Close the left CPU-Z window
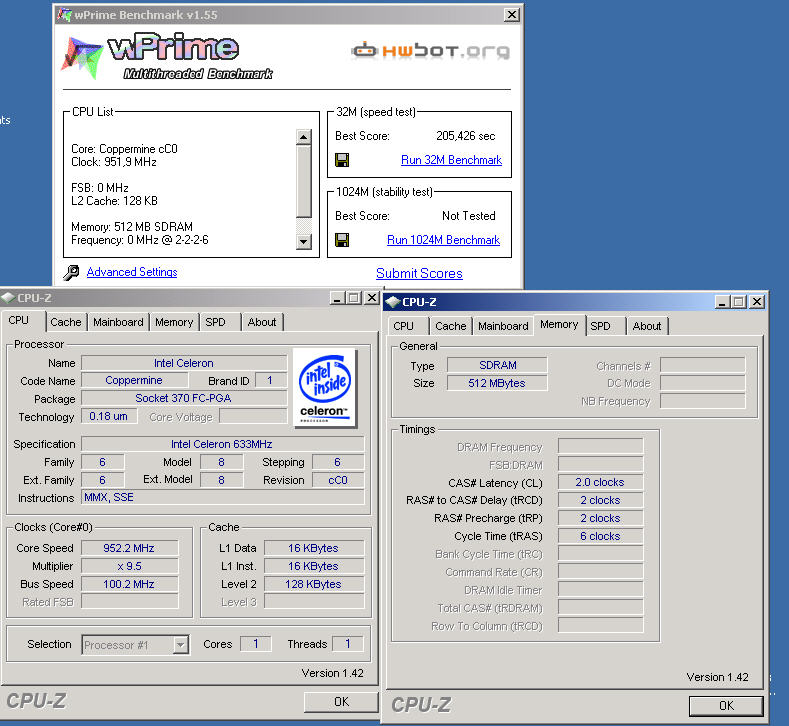Screen dimensions: 789x726 [371, 298]
